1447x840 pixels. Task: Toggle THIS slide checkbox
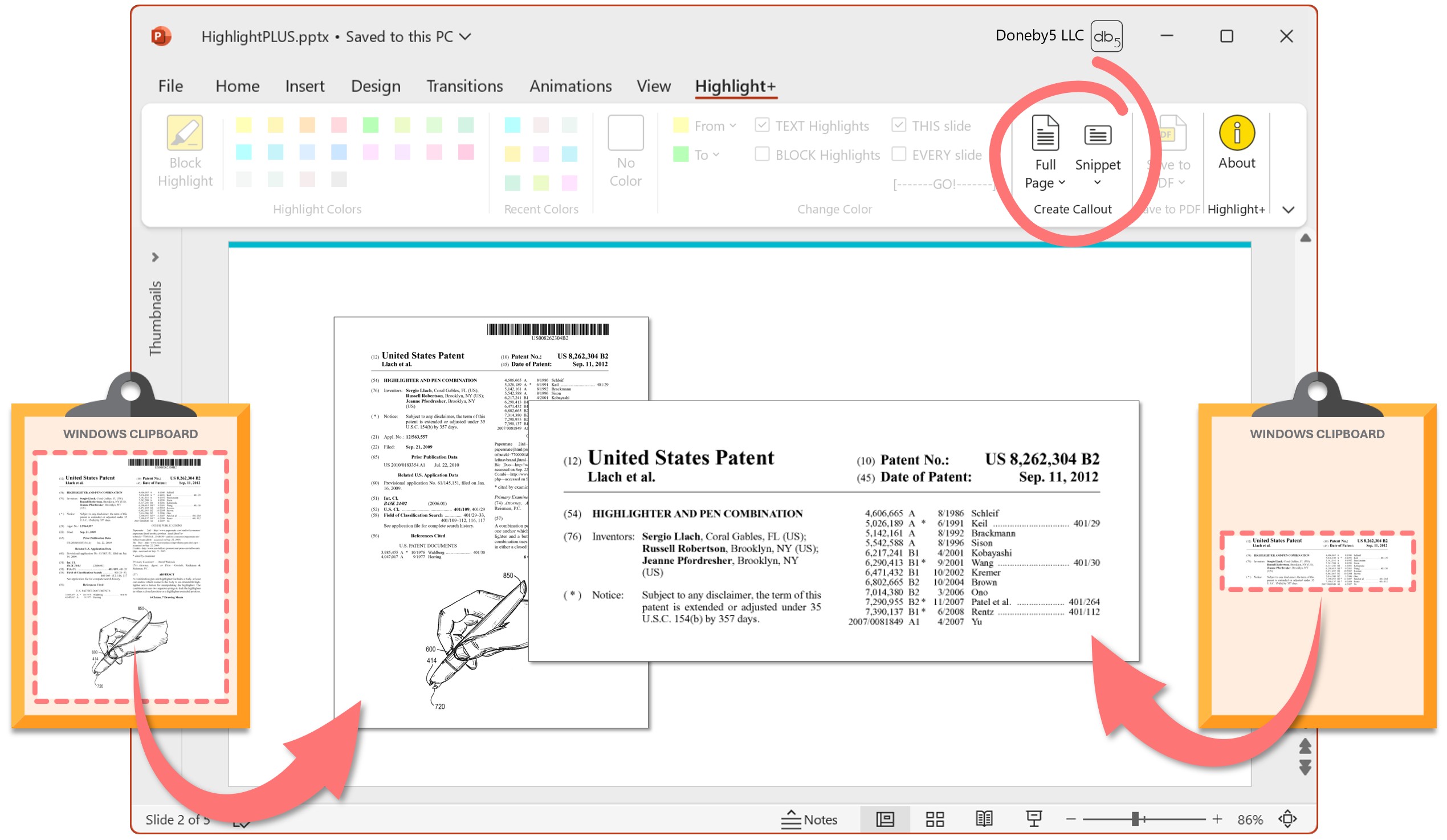click(x=899, y=125)
